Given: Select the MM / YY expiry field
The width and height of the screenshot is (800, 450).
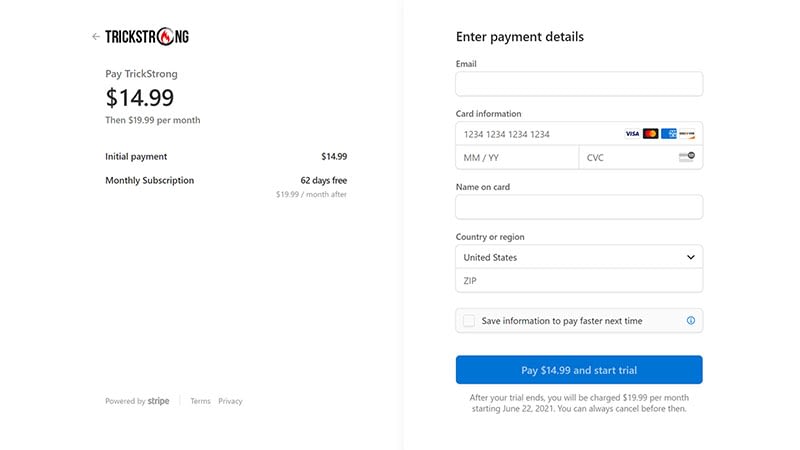Looking at the screenshot, I should tap(517, 158).
